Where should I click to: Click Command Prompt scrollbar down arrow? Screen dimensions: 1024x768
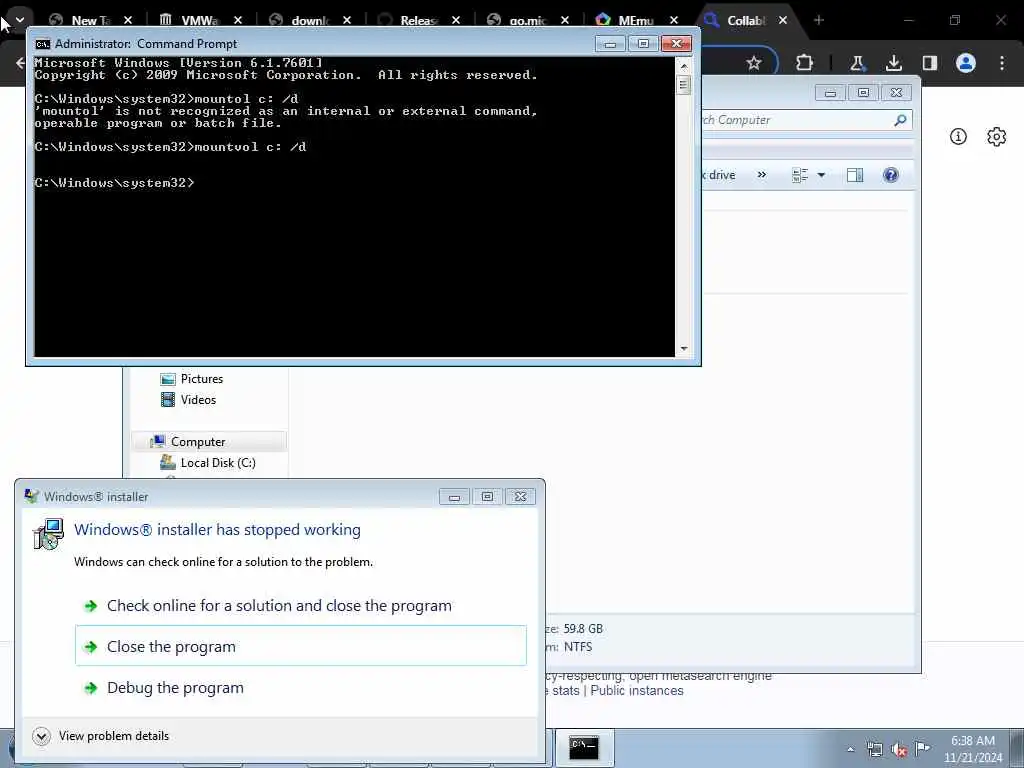(684, 349)
